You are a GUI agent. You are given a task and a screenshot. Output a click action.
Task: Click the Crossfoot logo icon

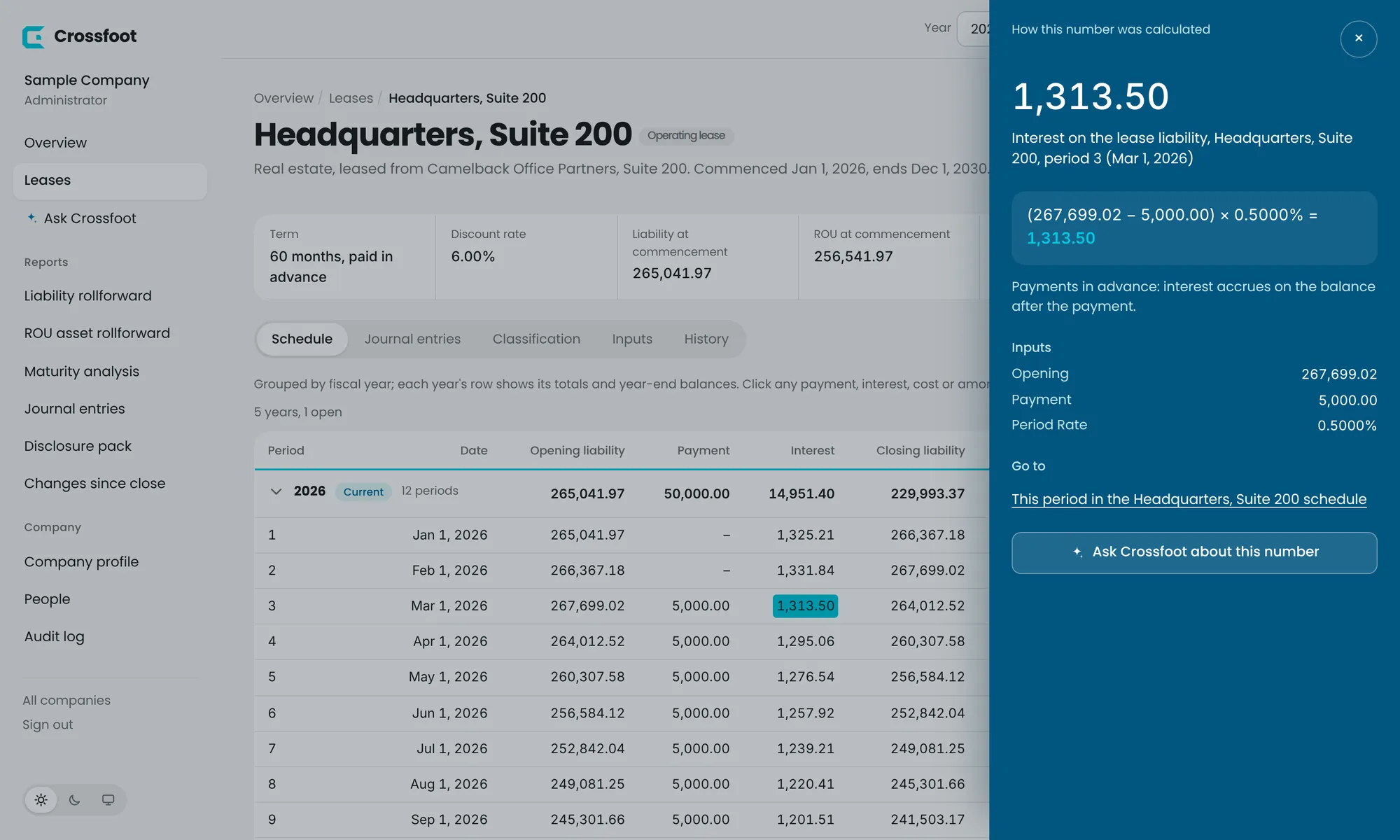tap(34, 36)
